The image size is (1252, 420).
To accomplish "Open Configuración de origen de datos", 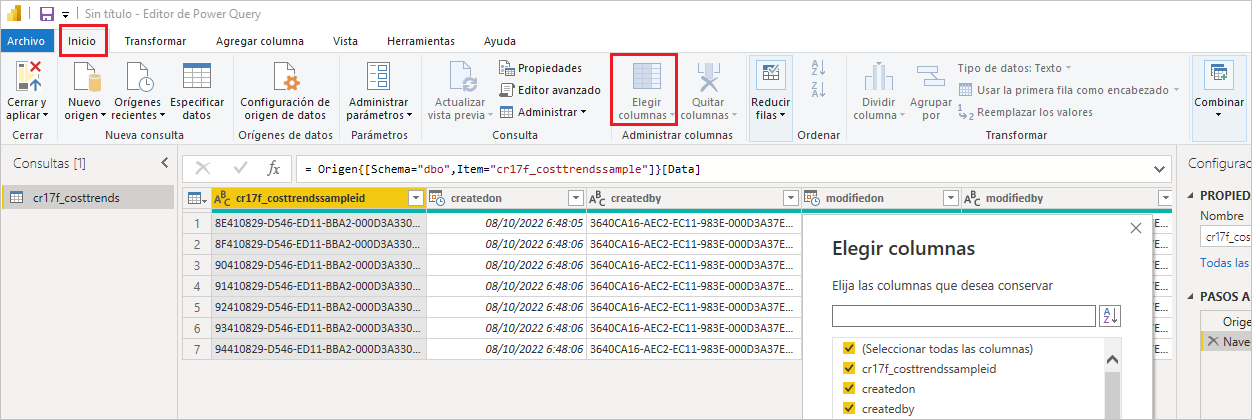I will coord(285,91).
